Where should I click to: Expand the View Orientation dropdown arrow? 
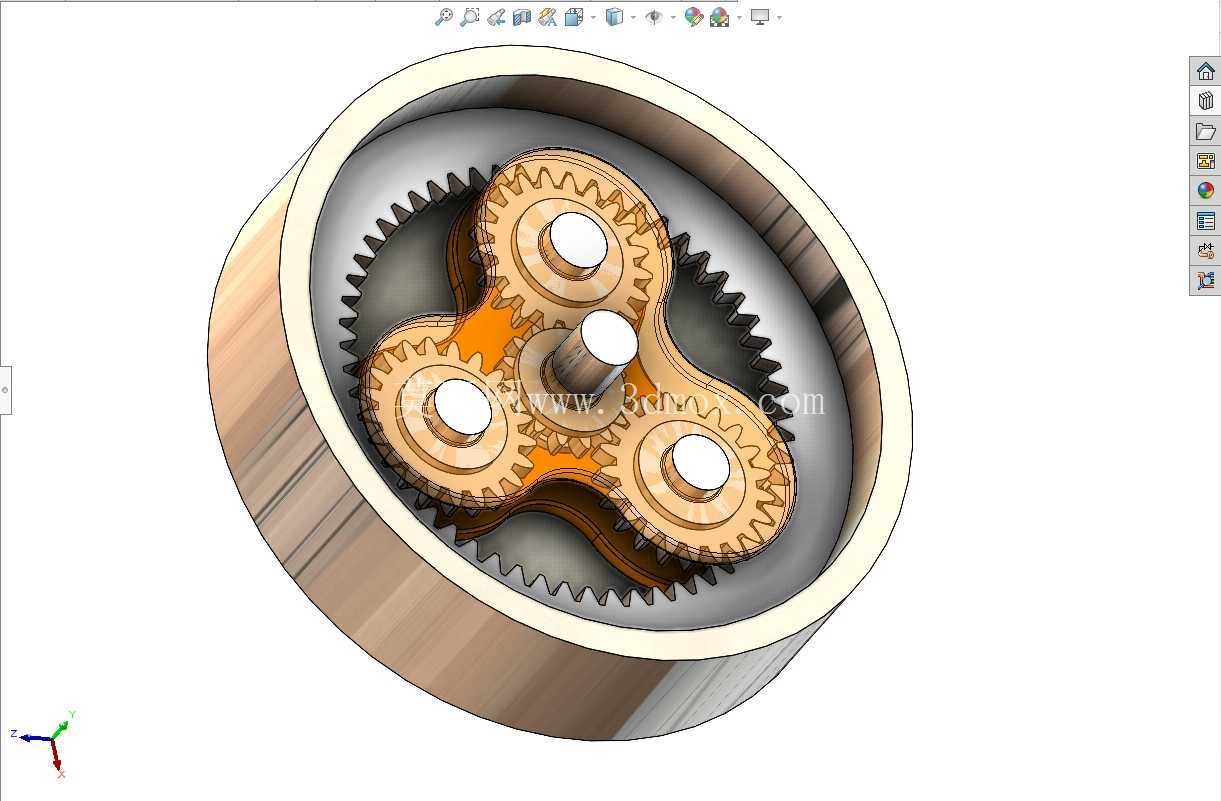coord(593,18)
